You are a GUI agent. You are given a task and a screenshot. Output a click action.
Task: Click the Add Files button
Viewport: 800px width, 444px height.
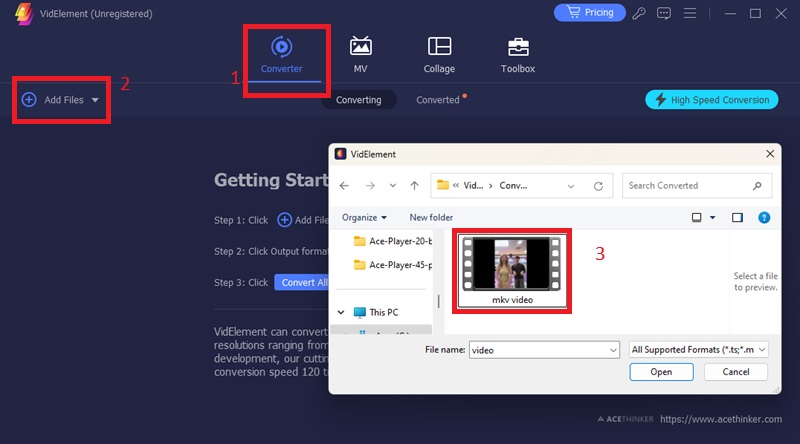[60, 100]
